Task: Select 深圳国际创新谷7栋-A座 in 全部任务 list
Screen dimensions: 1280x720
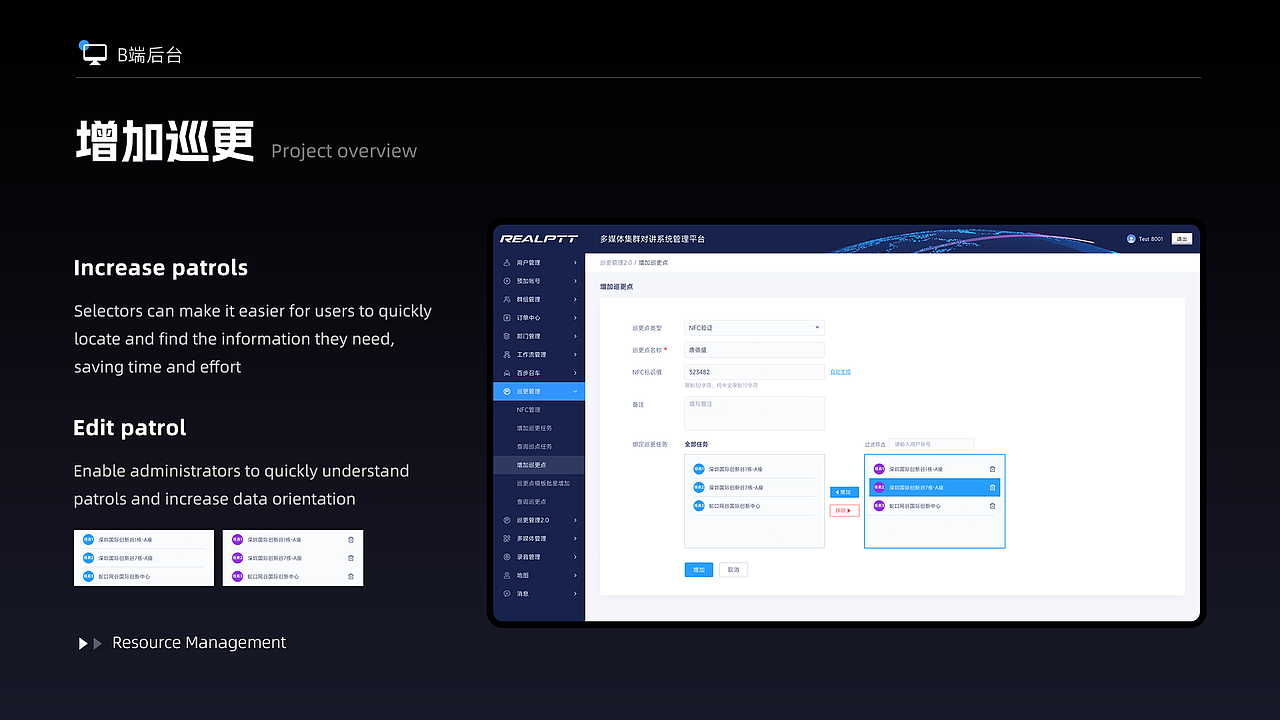Action: pos(754,487)
